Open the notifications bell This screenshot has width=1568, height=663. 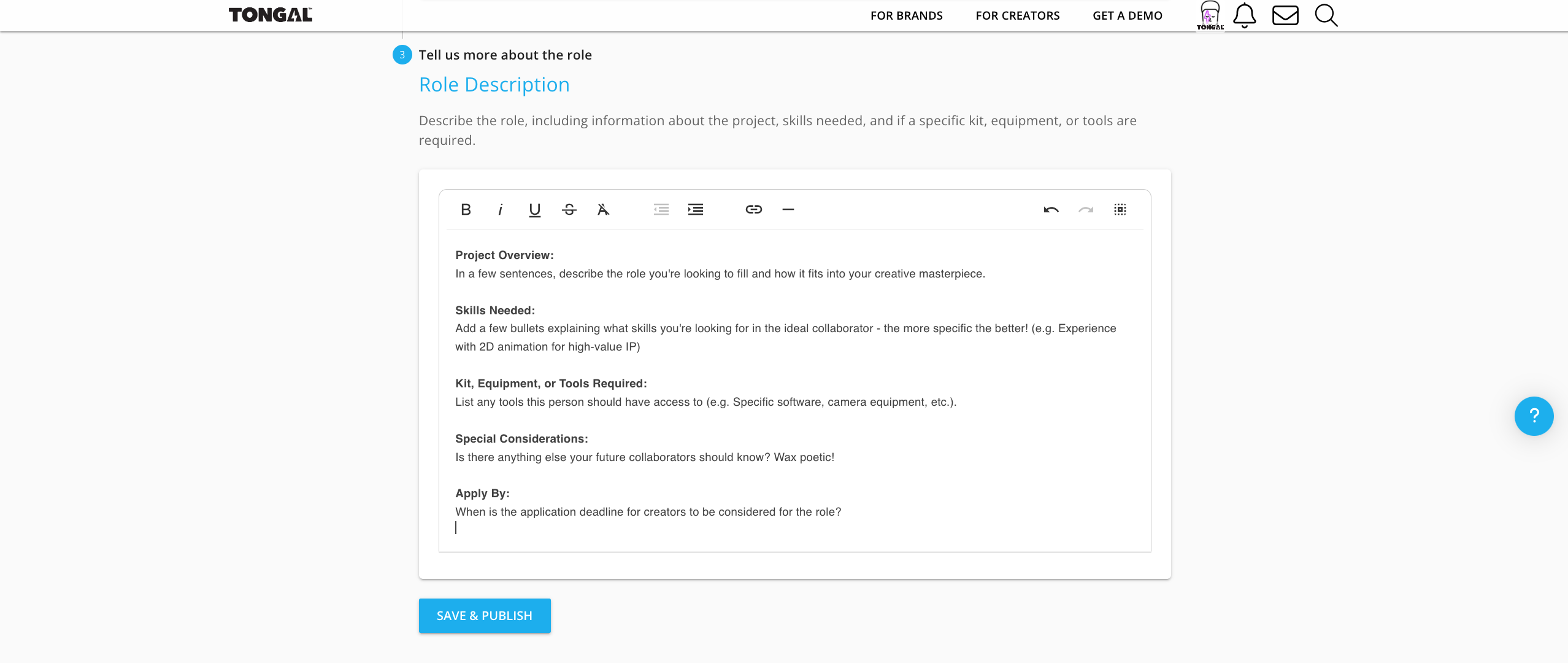tap(1244, 15)
